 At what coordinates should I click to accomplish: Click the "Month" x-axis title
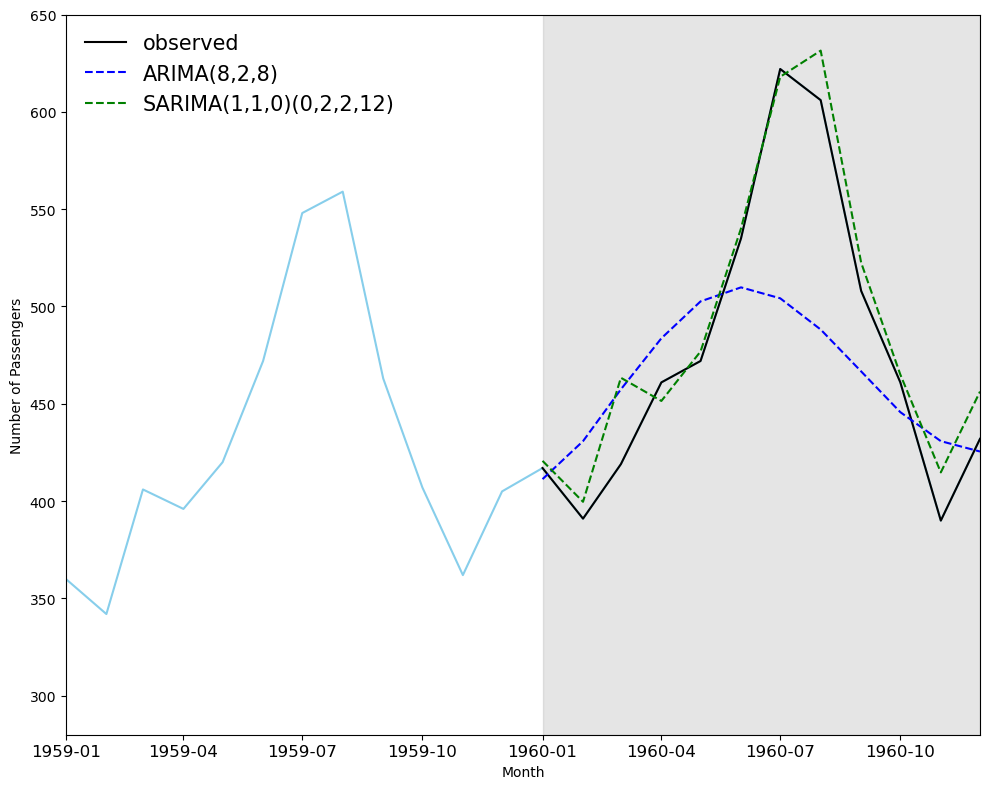pos(523,773)
